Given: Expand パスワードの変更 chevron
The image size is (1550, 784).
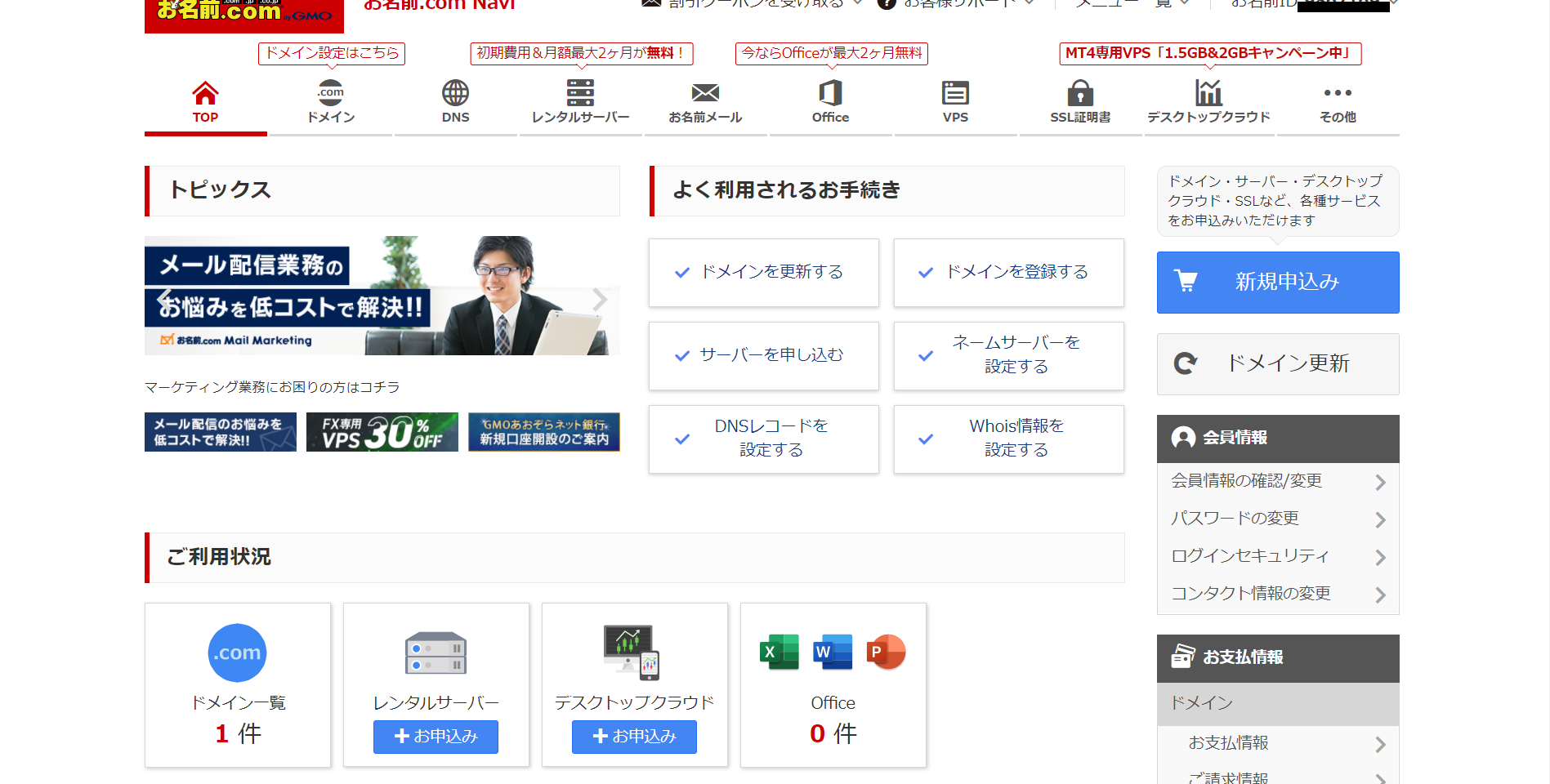Looking at the screenshot, I should point(1380,520).
